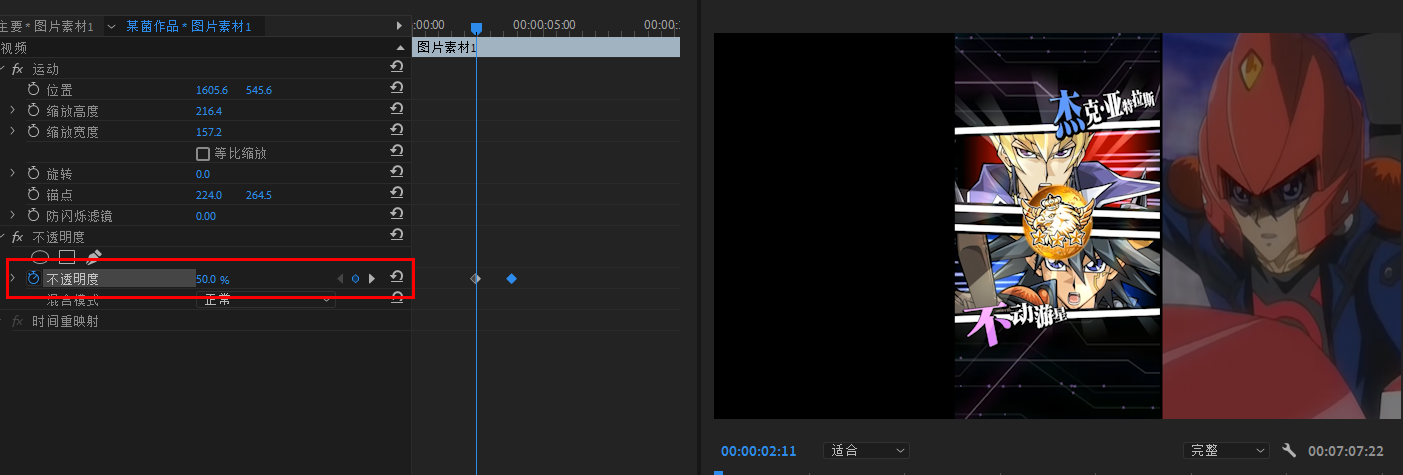Toggle the active stopwatch for 不透明度
The width and height of the screenshot is (1403, 475).
pos(33,278)
